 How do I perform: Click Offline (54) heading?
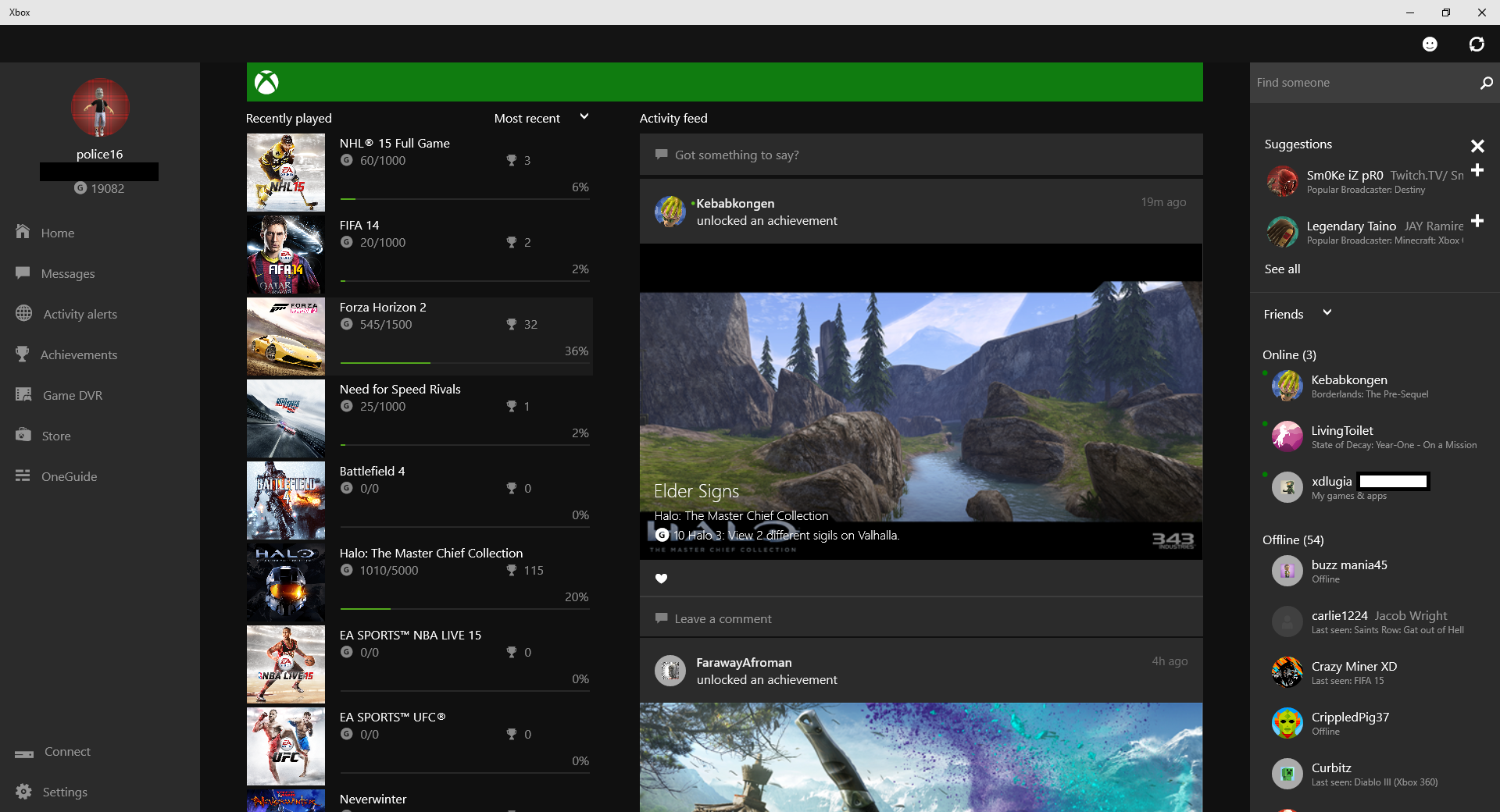[1293, 540]
